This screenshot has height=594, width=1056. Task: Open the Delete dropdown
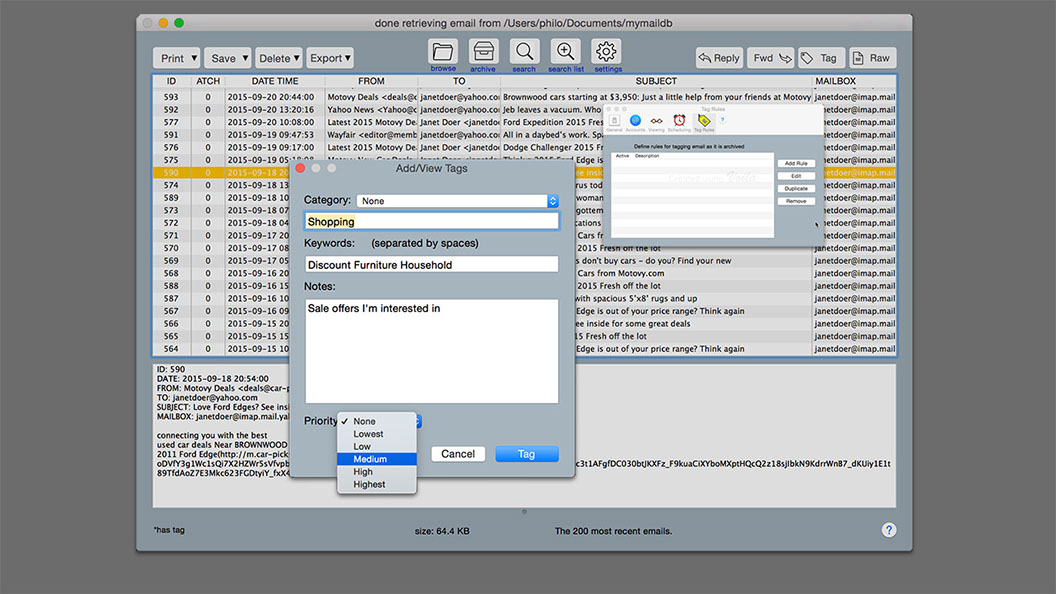coord(279,58)
